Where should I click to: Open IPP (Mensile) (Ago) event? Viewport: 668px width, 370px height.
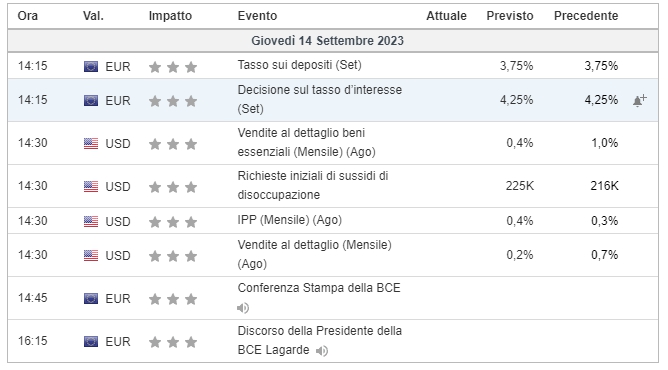coord(290,220)
